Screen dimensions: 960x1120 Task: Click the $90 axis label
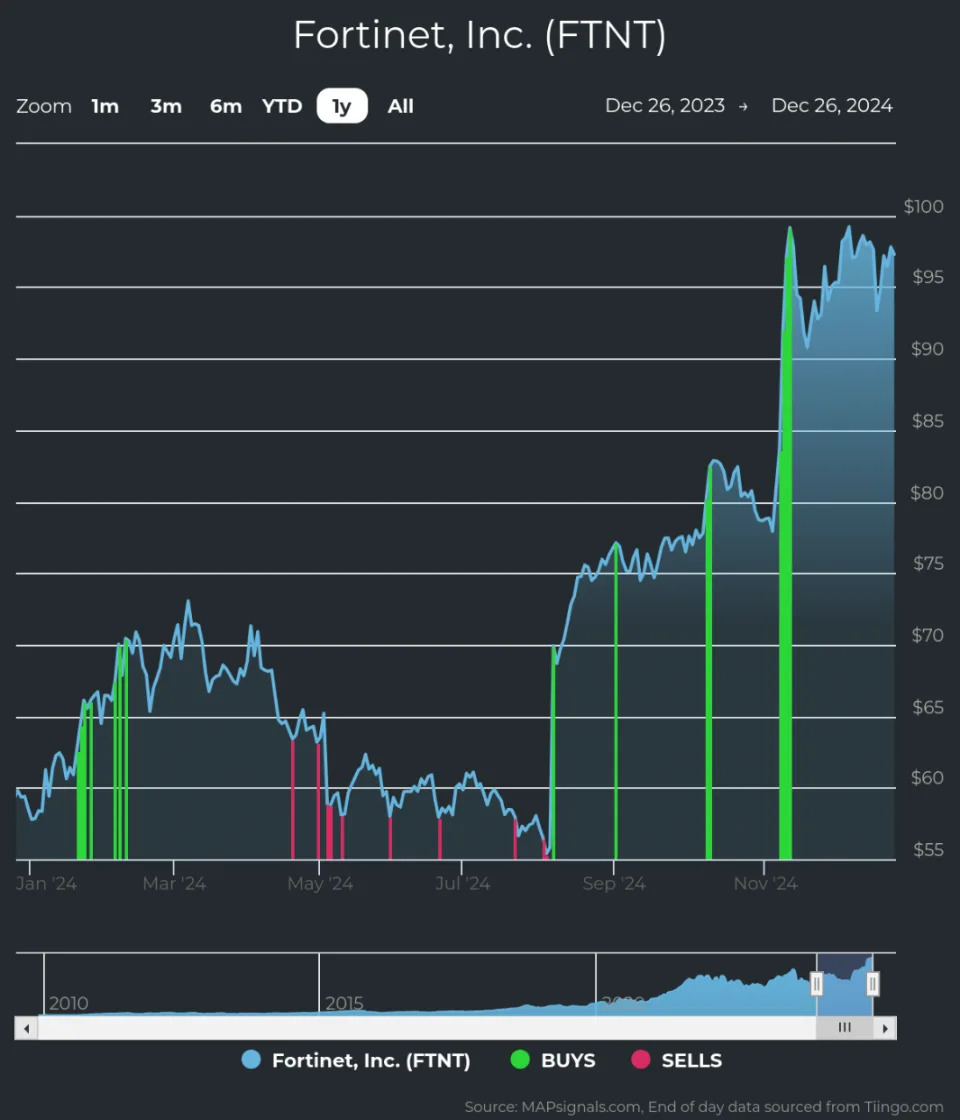coord(927,349)
